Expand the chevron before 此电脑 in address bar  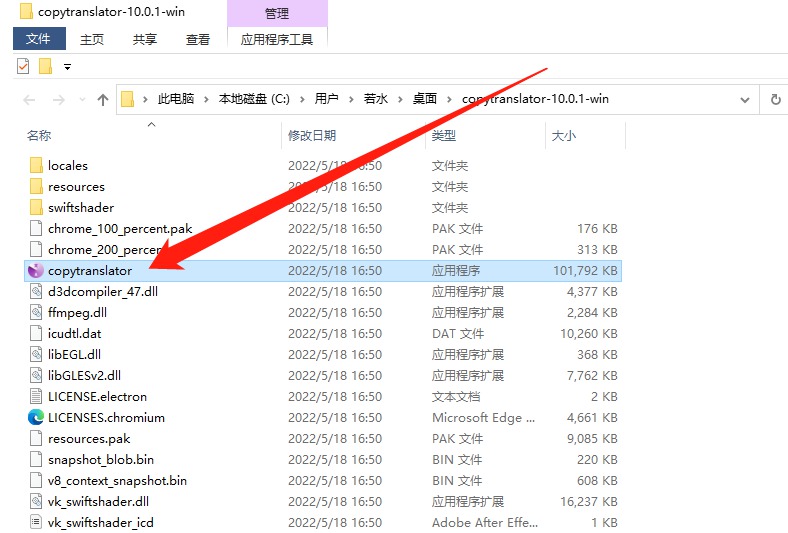click(x=145, y=99)
